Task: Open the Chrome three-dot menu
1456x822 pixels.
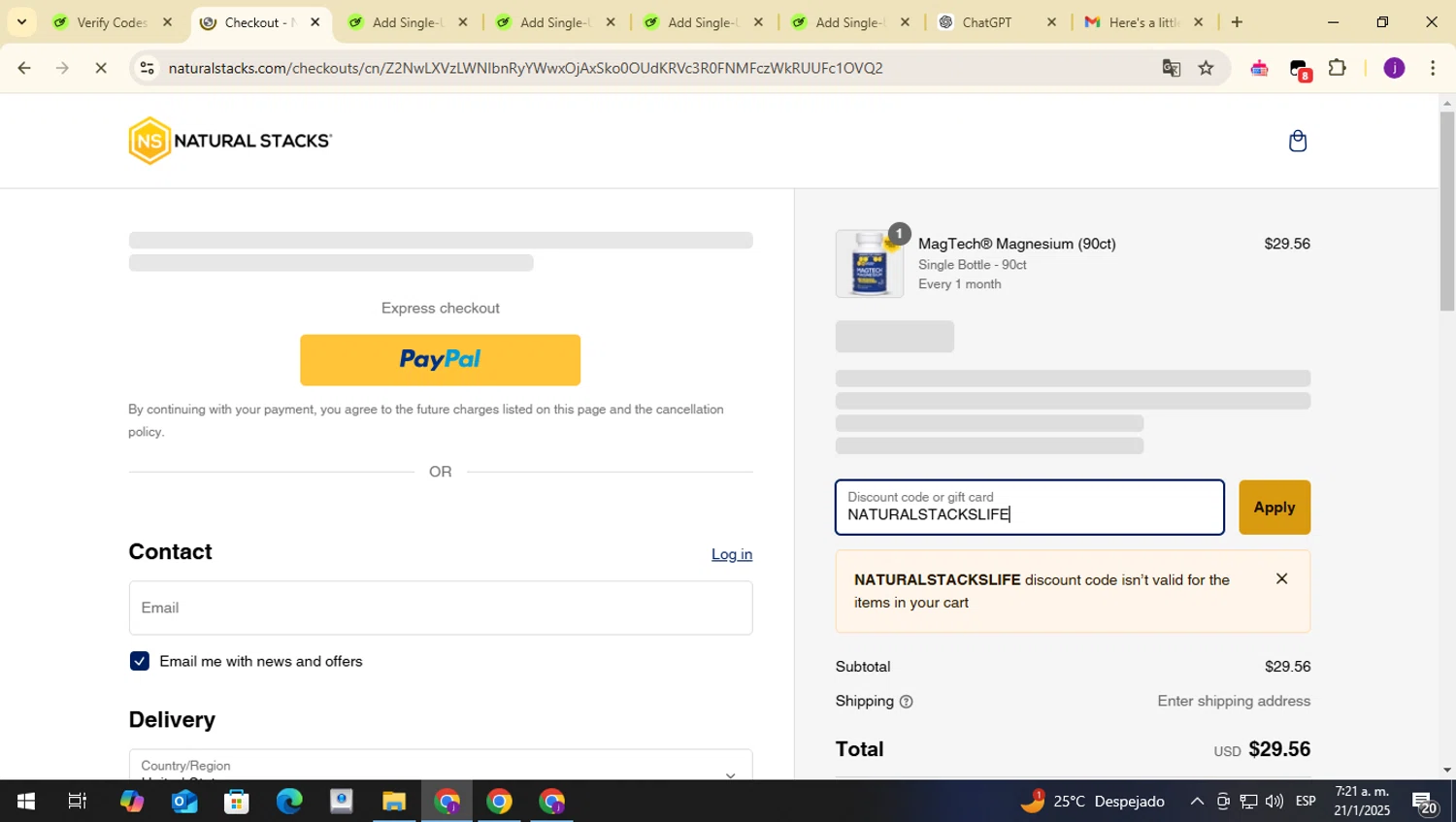Action: click(x=1433, y=68)
